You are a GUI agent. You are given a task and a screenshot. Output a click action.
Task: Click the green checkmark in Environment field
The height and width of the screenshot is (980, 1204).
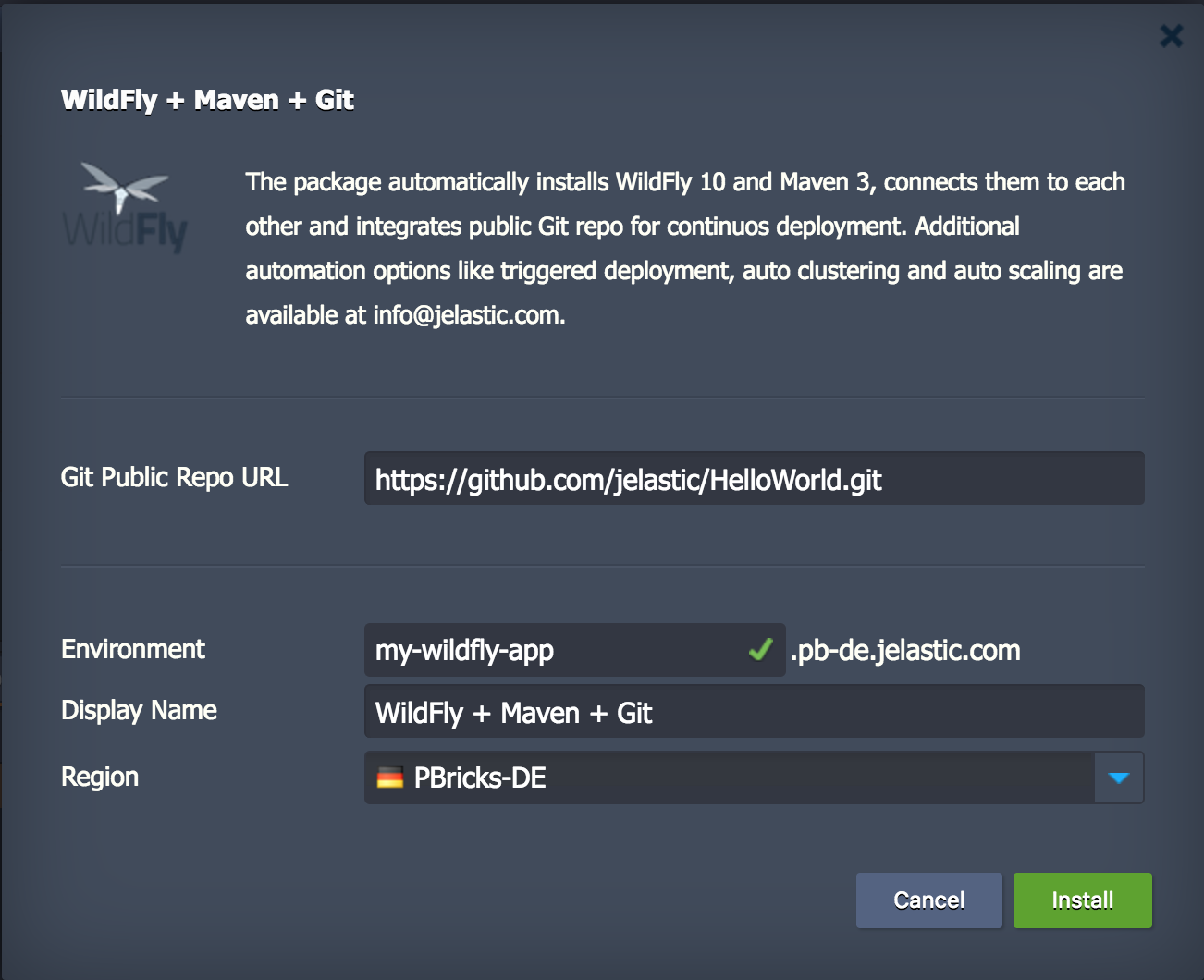761,650
